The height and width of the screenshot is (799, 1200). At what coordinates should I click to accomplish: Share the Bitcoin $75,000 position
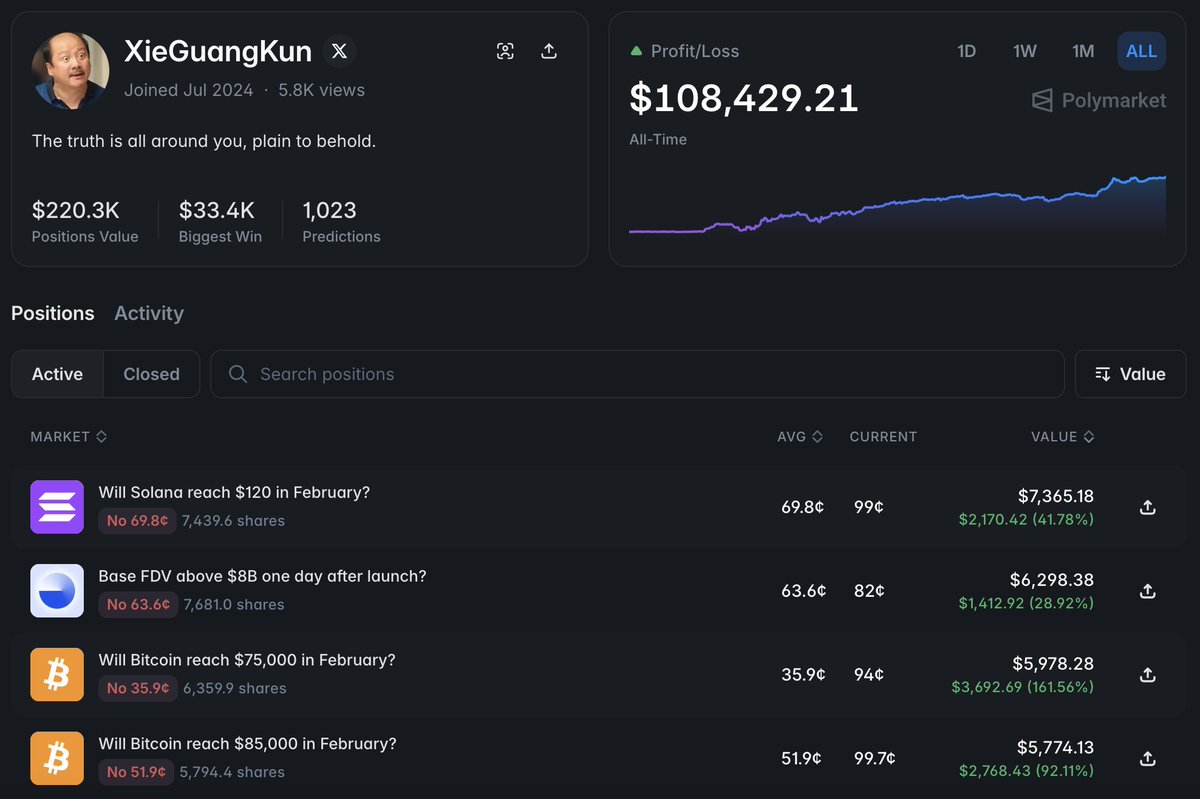[1148, 675]
